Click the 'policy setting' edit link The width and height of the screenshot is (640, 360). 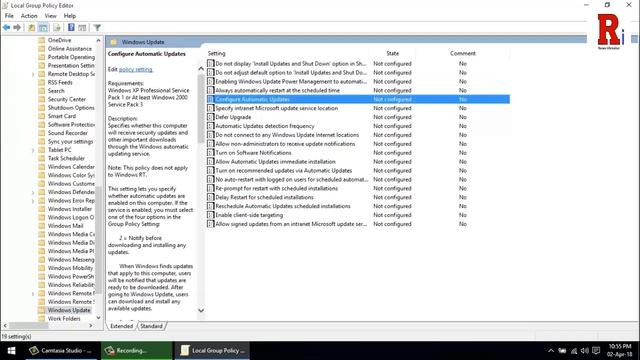[x=136, y=69]
